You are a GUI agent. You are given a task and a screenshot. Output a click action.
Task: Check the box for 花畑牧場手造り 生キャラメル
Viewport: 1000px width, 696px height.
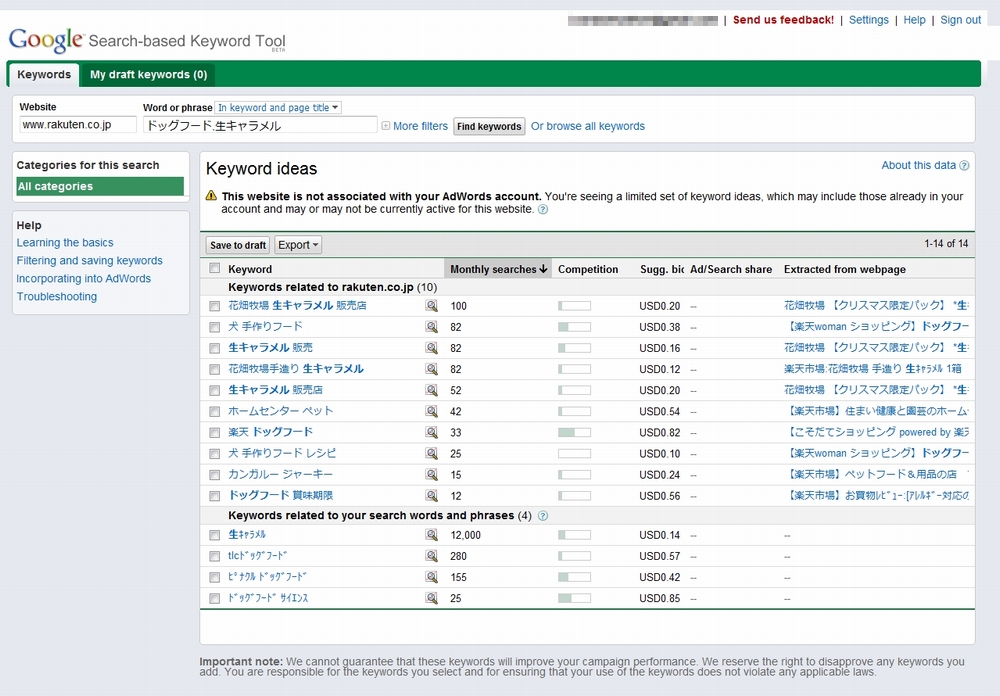(x=214, y=369)
